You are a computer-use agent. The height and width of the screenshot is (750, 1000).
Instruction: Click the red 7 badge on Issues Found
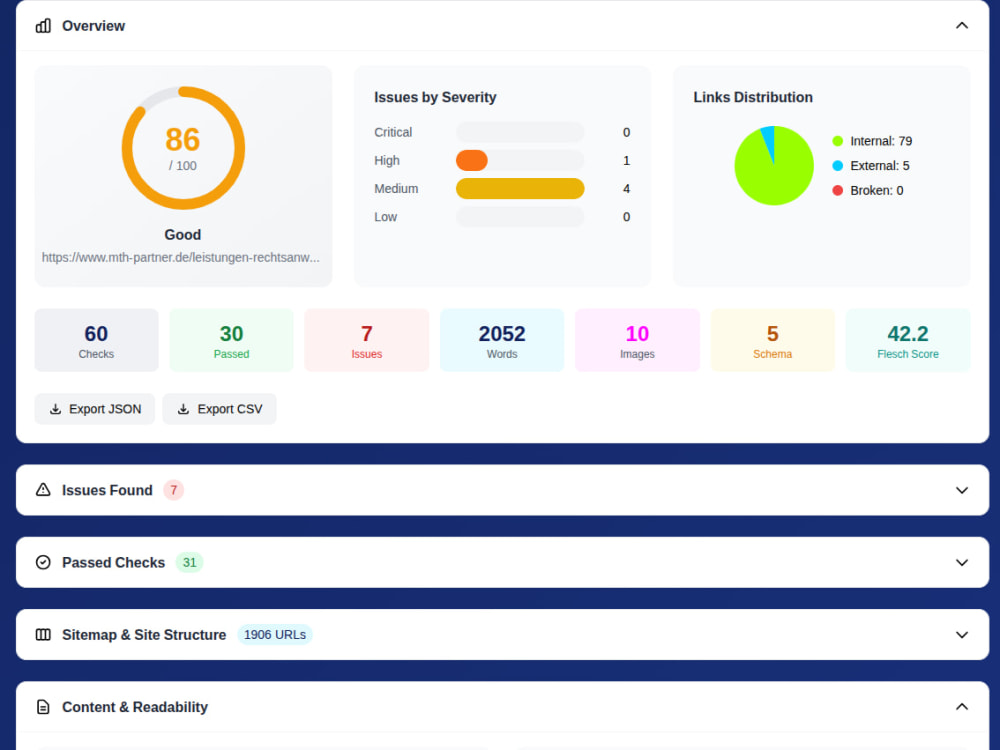point(173,490)
